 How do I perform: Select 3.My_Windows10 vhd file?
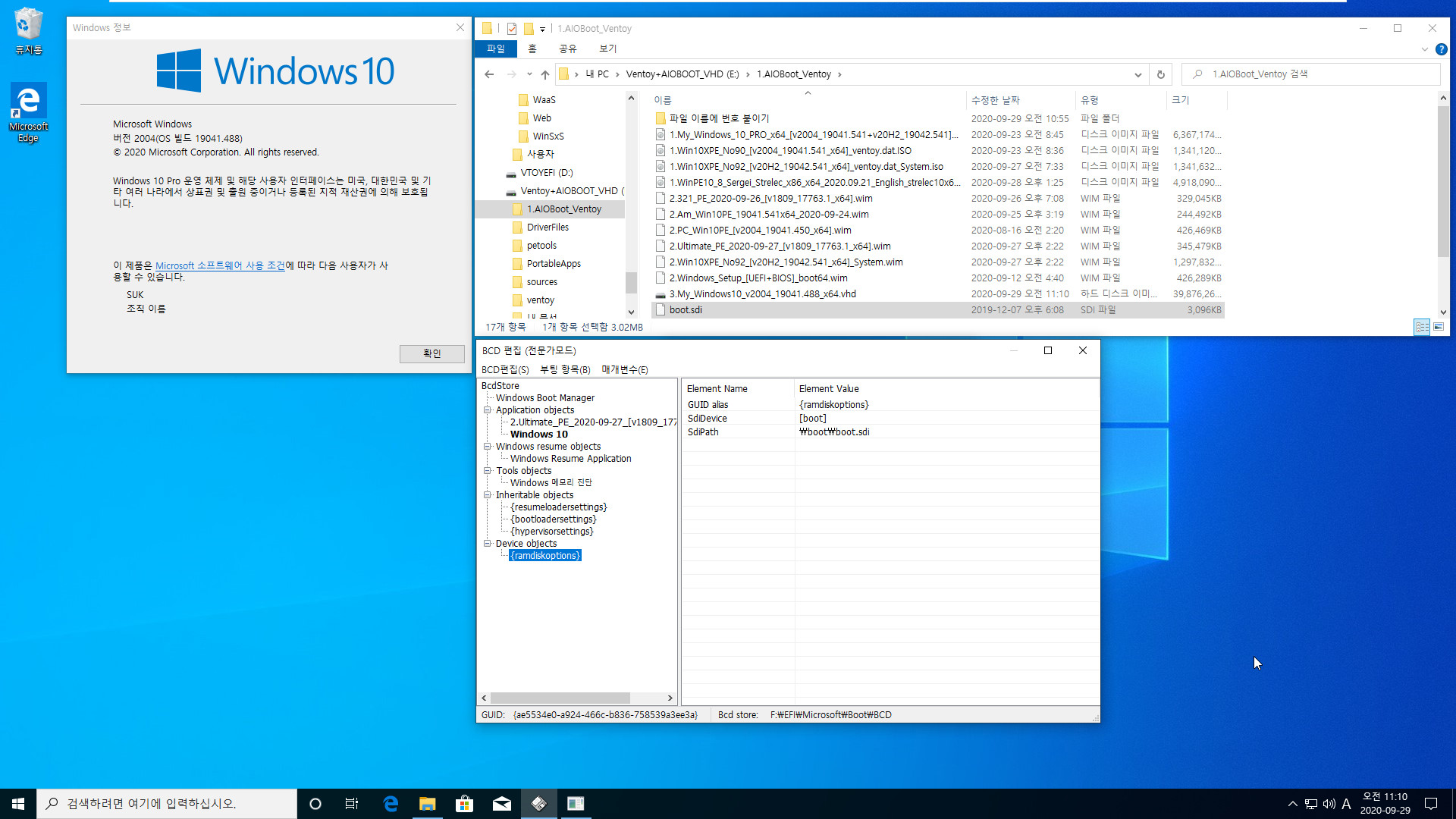pos(938,294)
